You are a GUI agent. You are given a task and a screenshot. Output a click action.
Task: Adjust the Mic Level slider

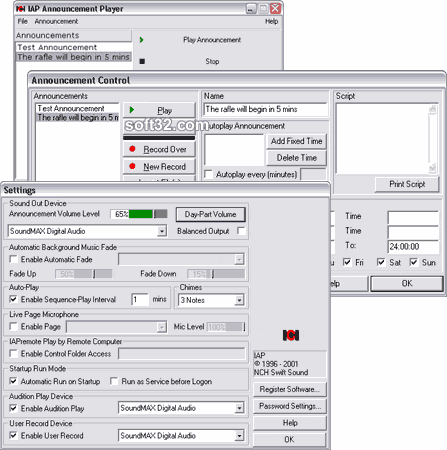(227, 327)
